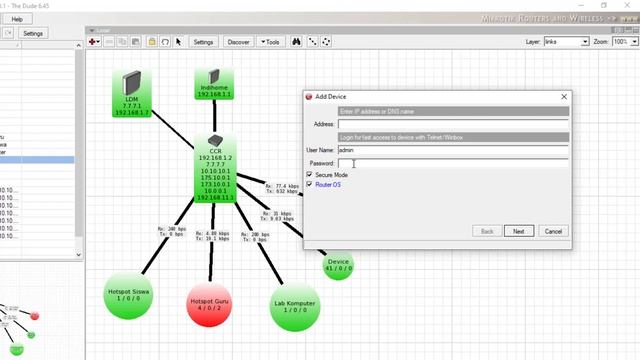Click the Address input field
The image size is (640, 360).
pyautogui.click(x=453, y=124)
